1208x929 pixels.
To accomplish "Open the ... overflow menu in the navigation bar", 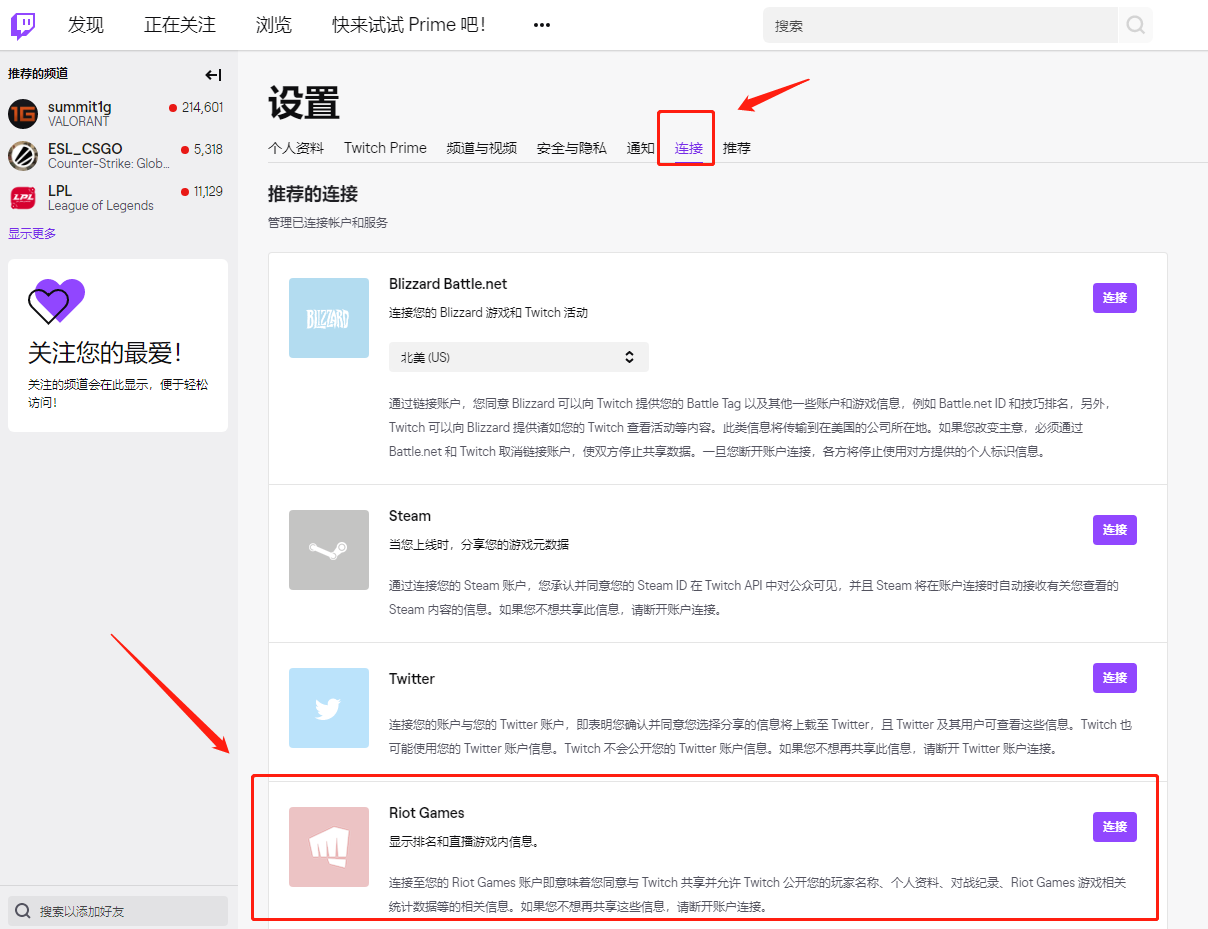I will click(x=541, y=24).
